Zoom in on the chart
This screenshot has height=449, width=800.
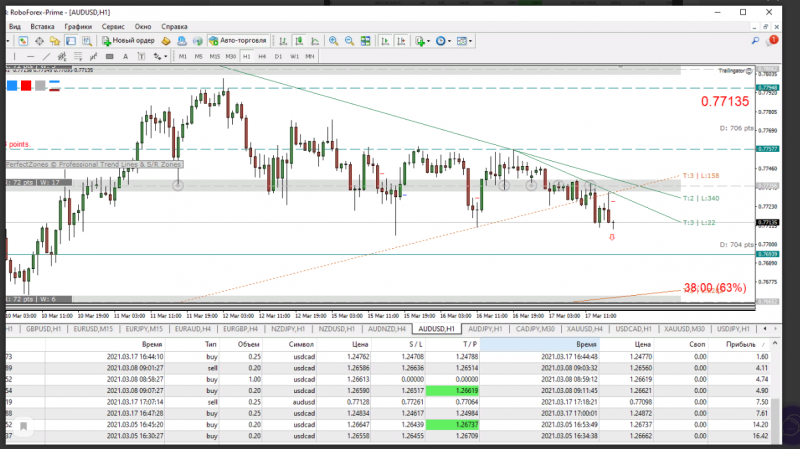pyautogui.click(x=333, y=41)
